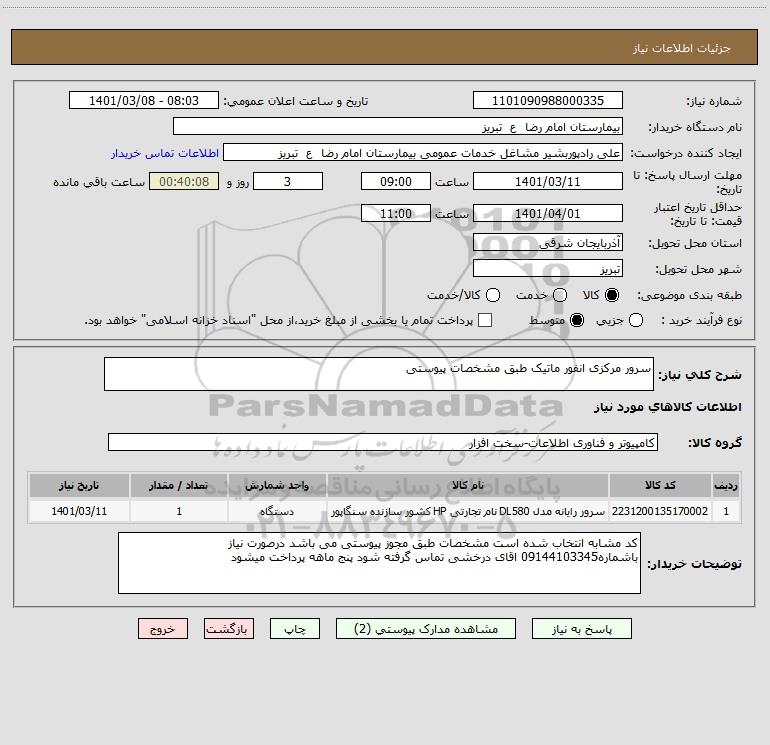The width and height of the screenshot is (770, 745).
Task: Click the تعداد / مقدار column header
Action: point(179,485)
